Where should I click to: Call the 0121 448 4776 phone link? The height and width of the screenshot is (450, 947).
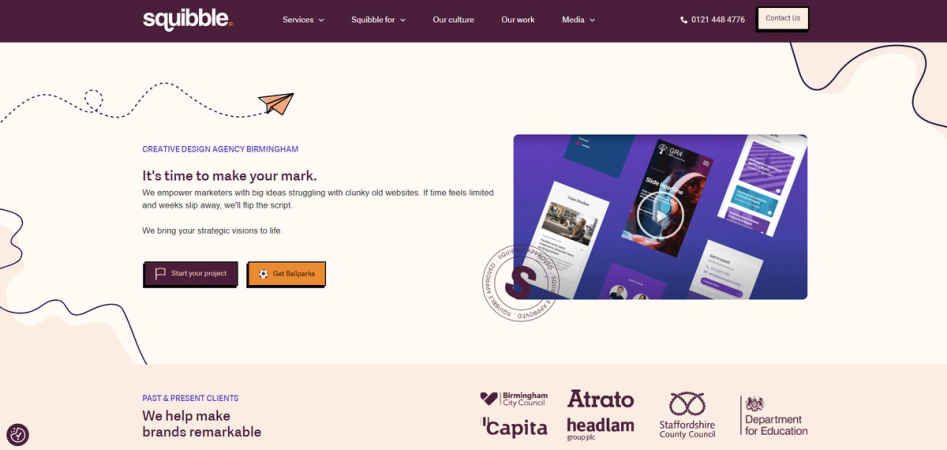(713, 20)
